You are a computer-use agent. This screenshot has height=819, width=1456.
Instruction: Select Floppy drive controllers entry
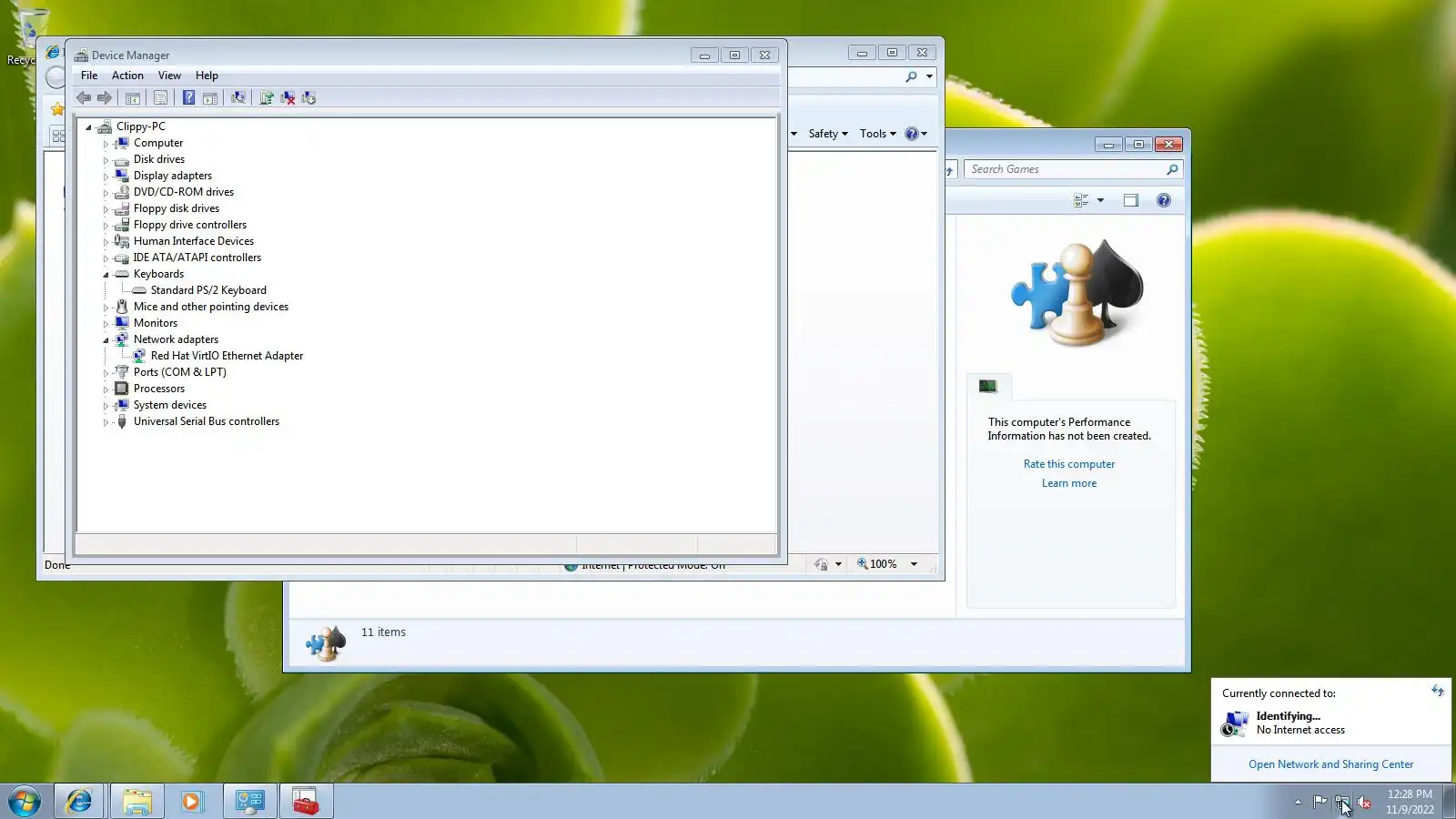pyautogui.click(x=190, y=225)
